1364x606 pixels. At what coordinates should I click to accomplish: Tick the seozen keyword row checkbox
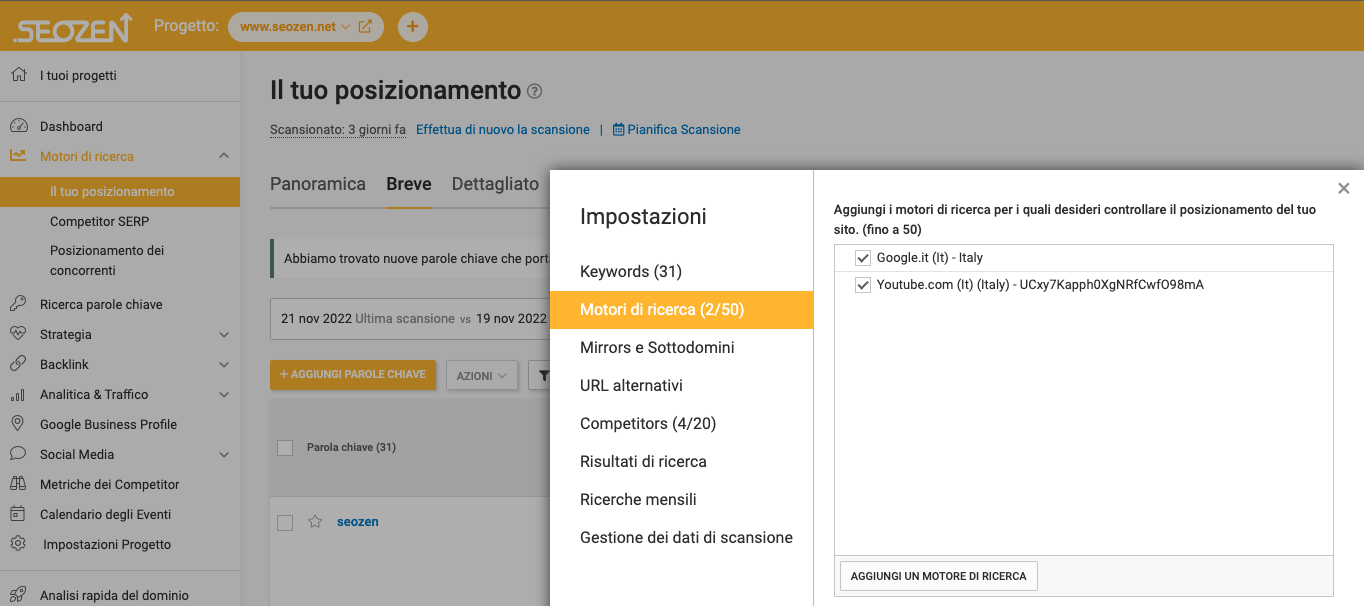285,522
